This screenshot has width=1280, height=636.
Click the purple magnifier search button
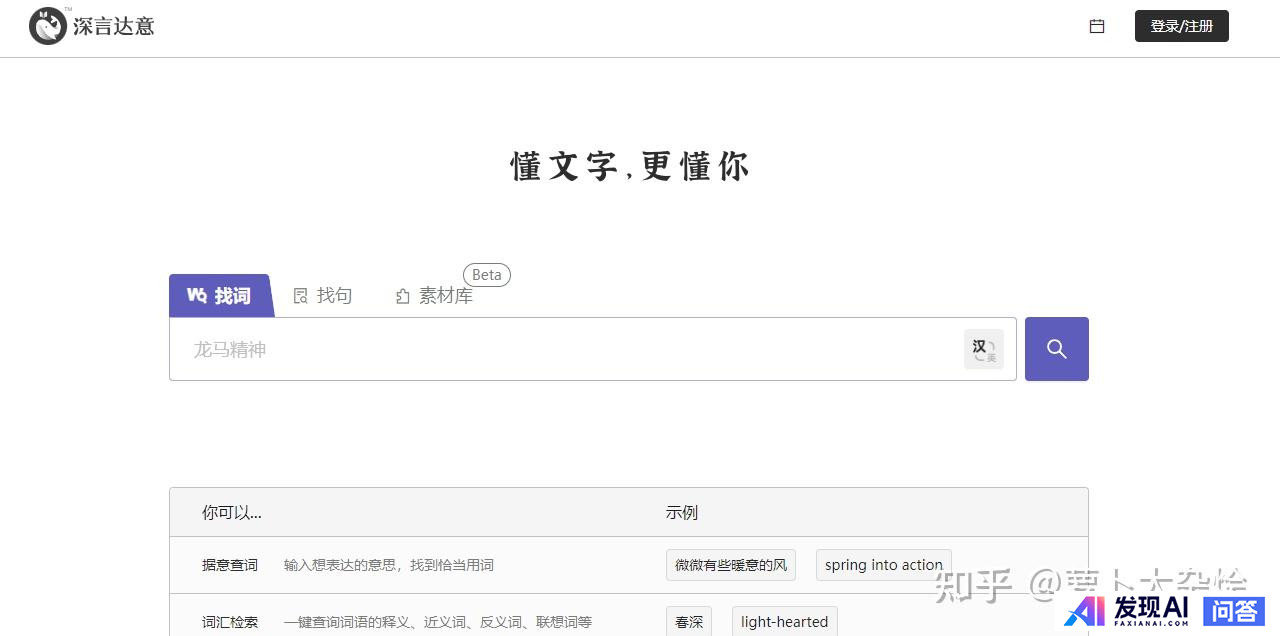1056,349
